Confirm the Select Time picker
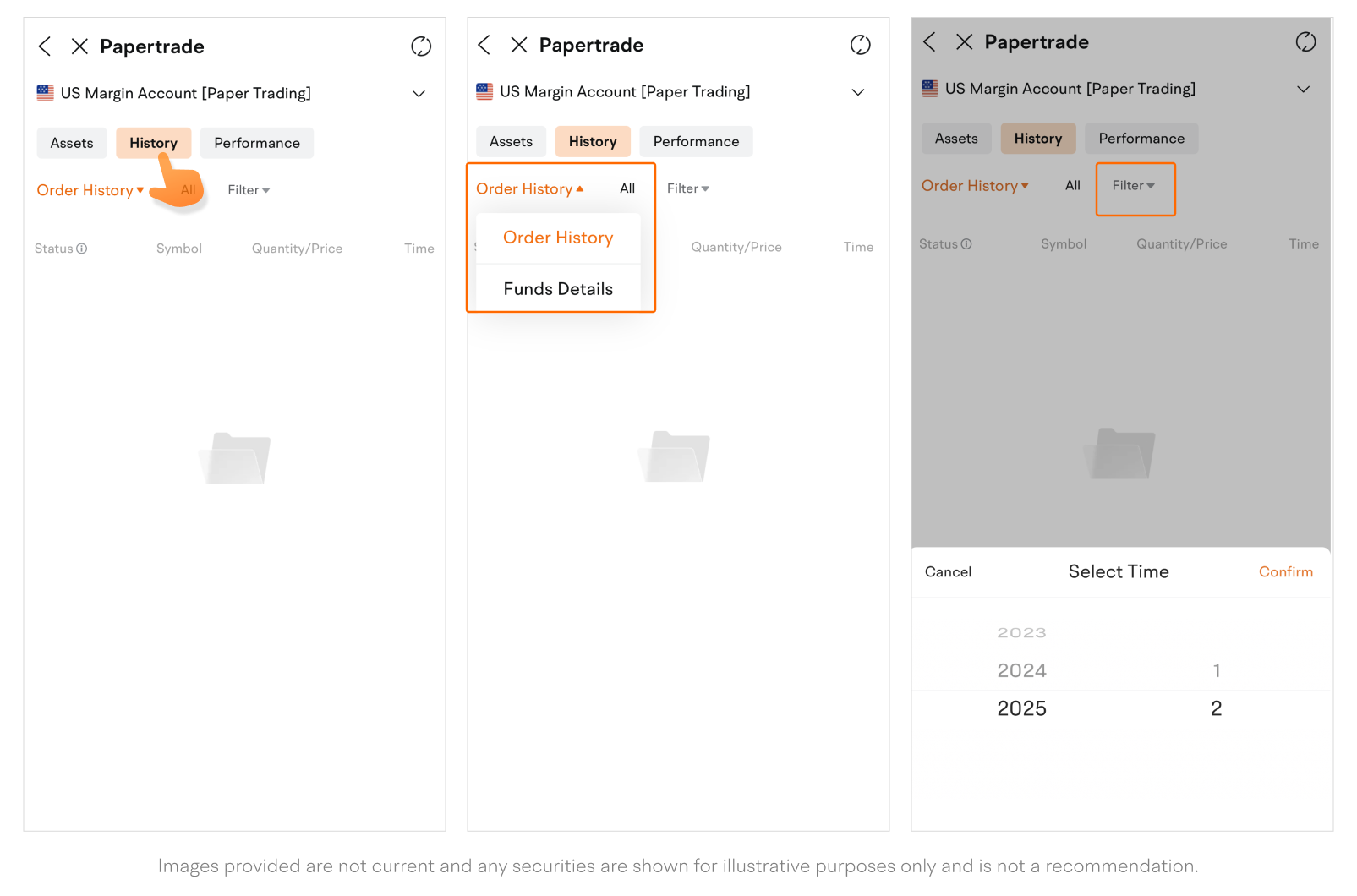Image resolution: width=1357 pixels, height=896 pixels. click(x=1285, y=572)
